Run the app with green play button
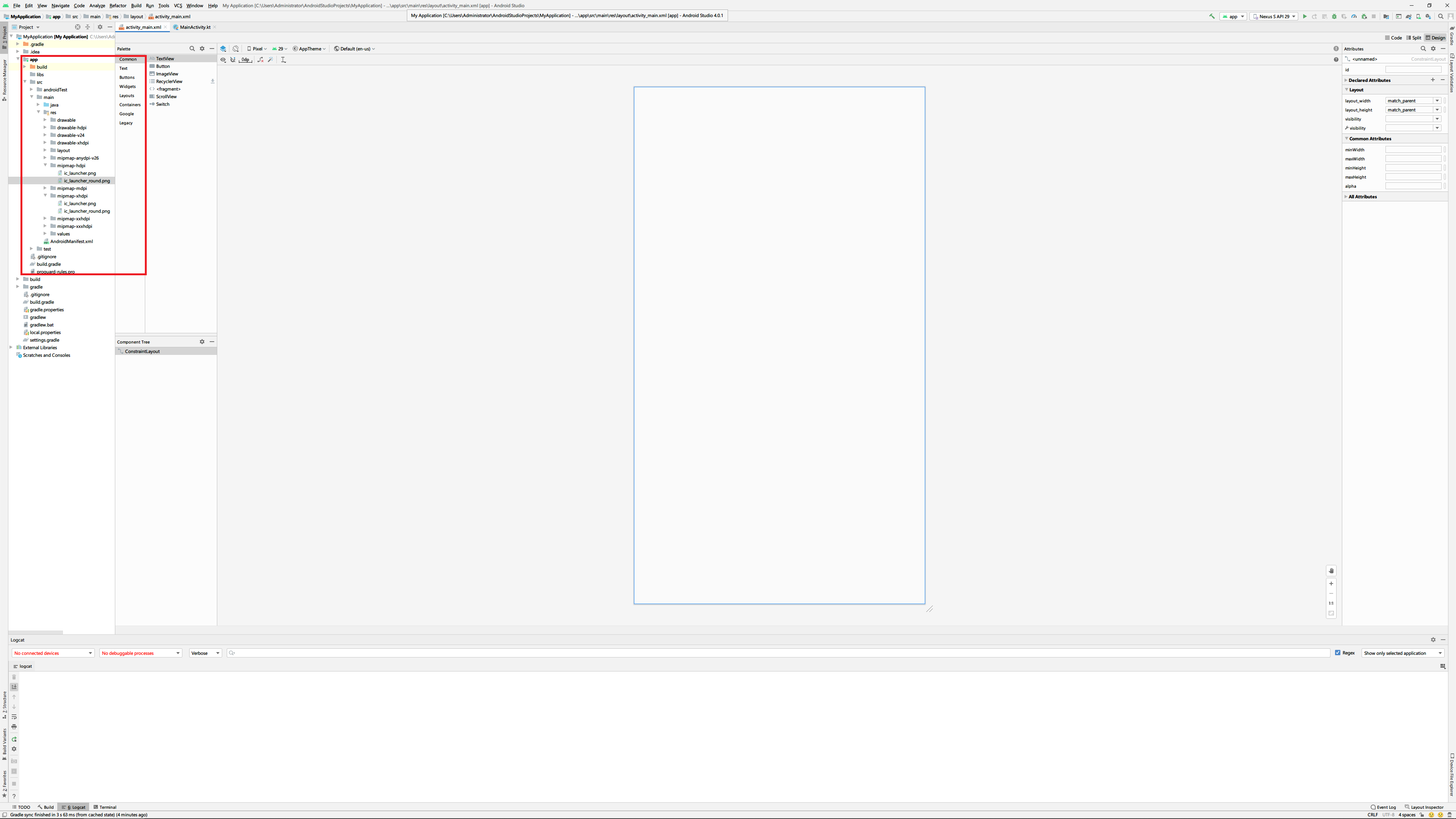This screenshot has height=819, width=1456. coord(1305,16)
